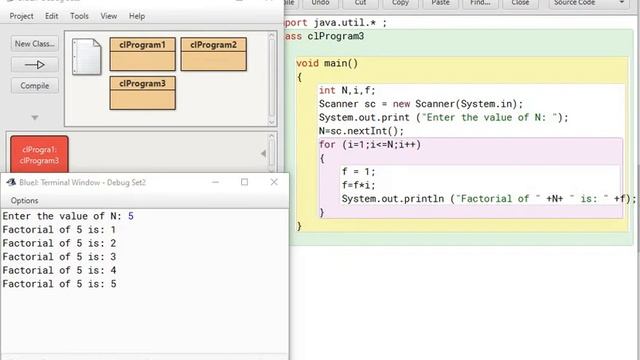Click the code line 'void main()'
Screen dimensions: 640x360
(x=327, y=63)
